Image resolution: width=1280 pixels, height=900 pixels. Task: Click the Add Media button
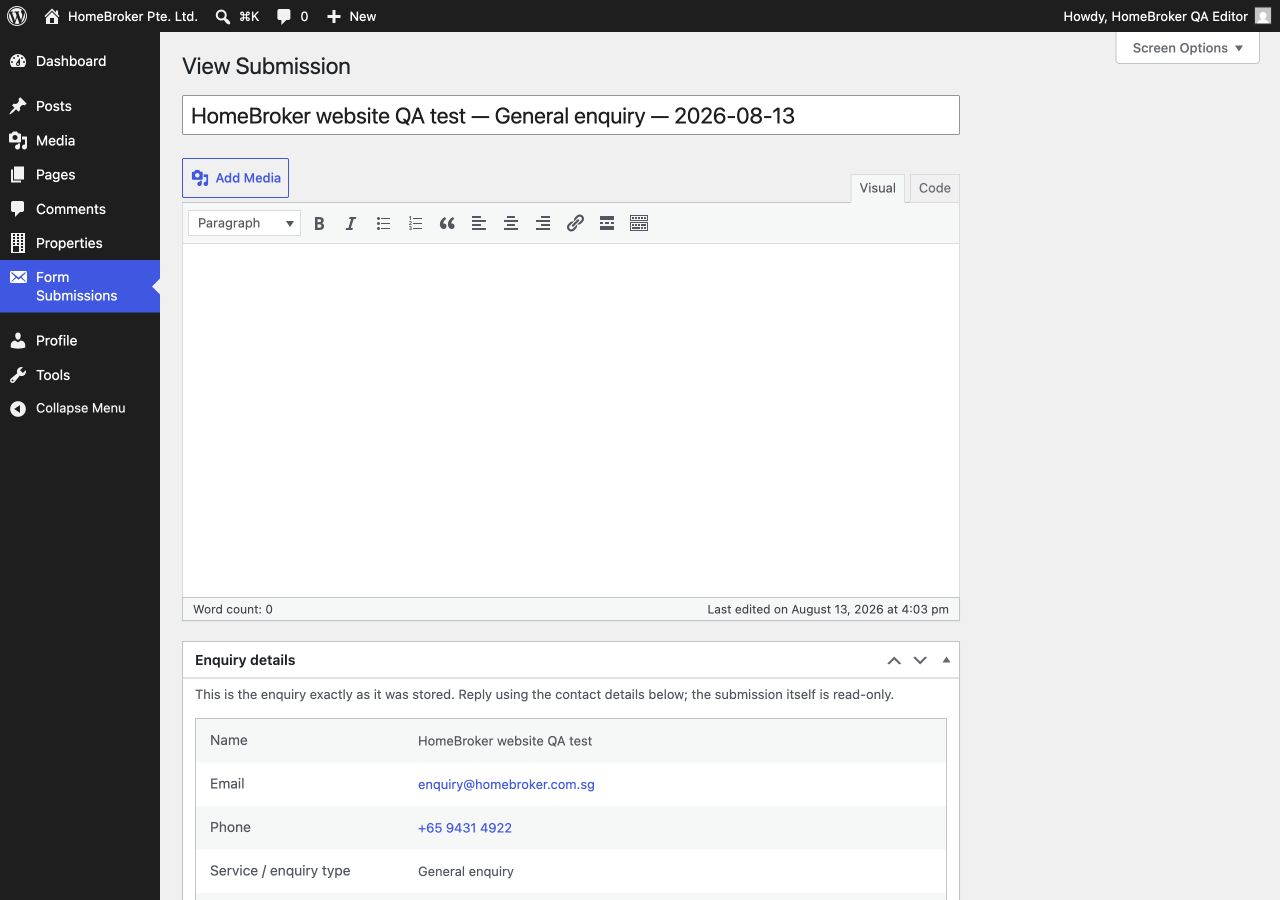(x=235, y=178)
